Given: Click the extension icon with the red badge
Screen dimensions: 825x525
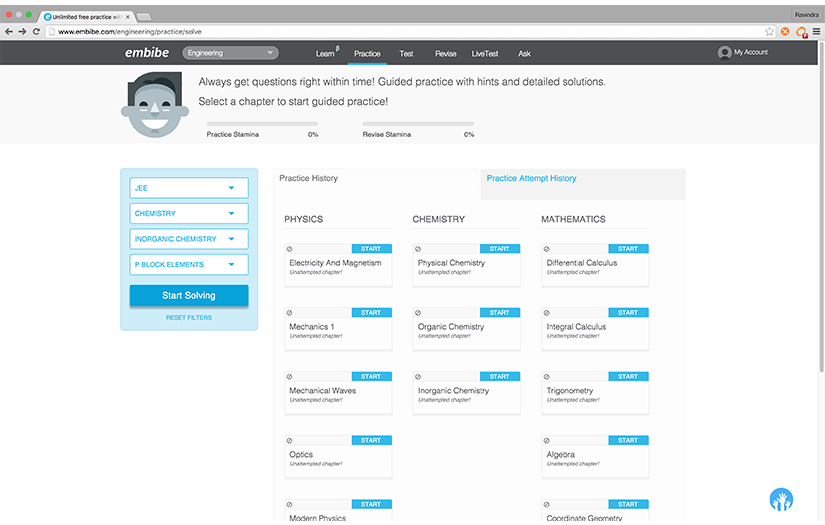Looking at the screenshot, I should tap(801, 32).
